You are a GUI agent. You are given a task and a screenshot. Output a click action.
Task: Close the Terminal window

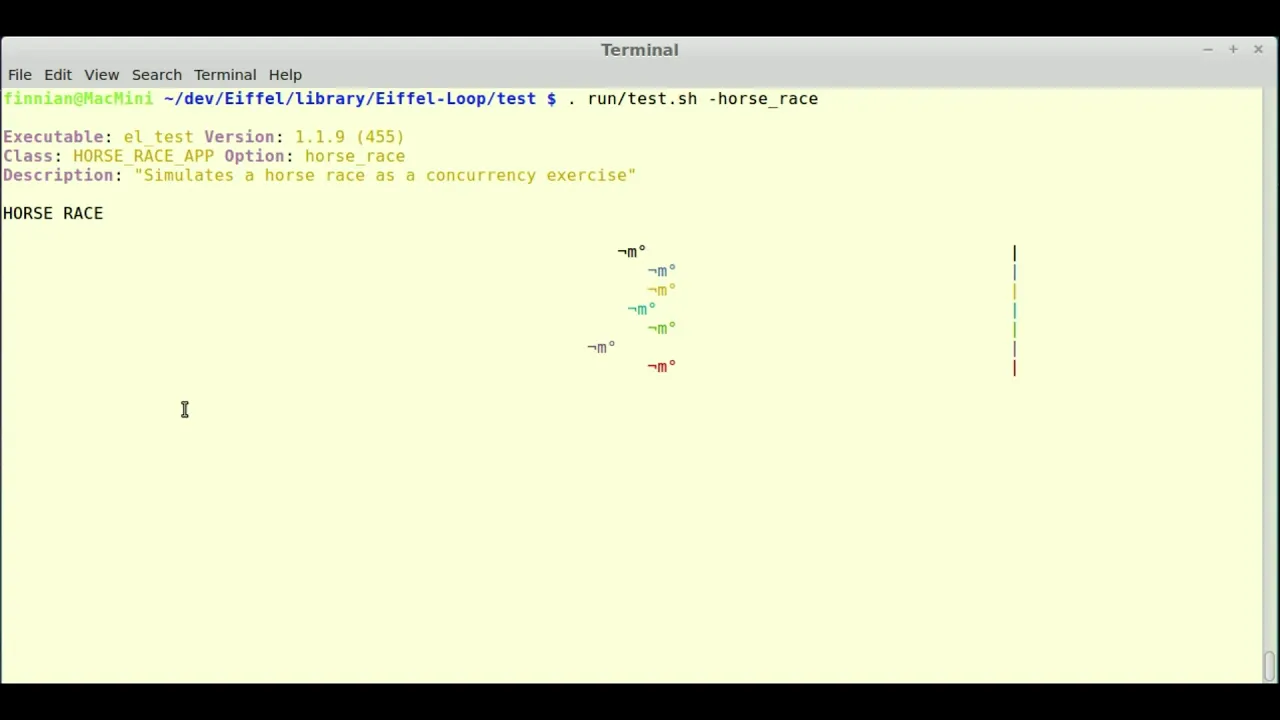(x=1258, y=49)
